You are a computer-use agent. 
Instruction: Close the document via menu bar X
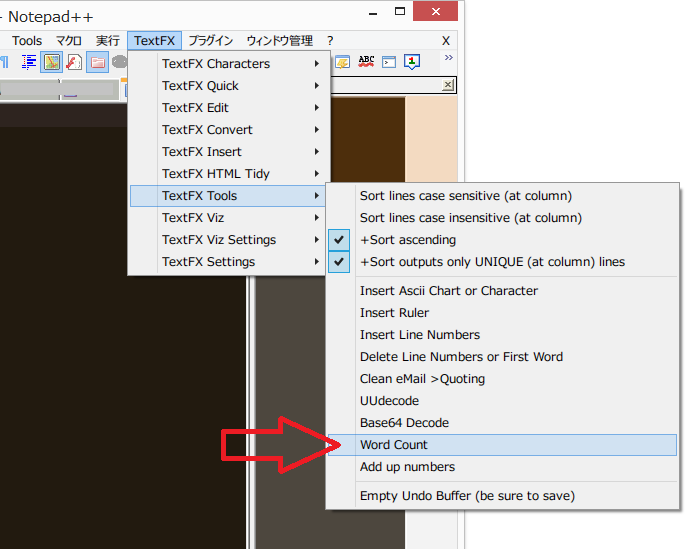[446, 41]
